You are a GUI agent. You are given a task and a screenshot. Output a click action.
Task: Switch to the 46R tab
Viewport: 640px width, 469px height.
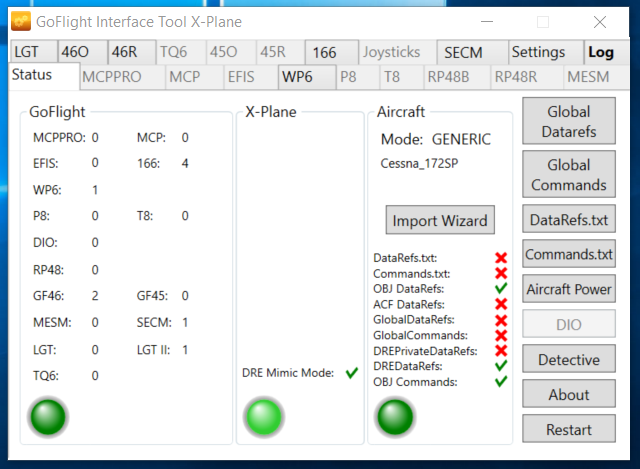click(132, 52)
